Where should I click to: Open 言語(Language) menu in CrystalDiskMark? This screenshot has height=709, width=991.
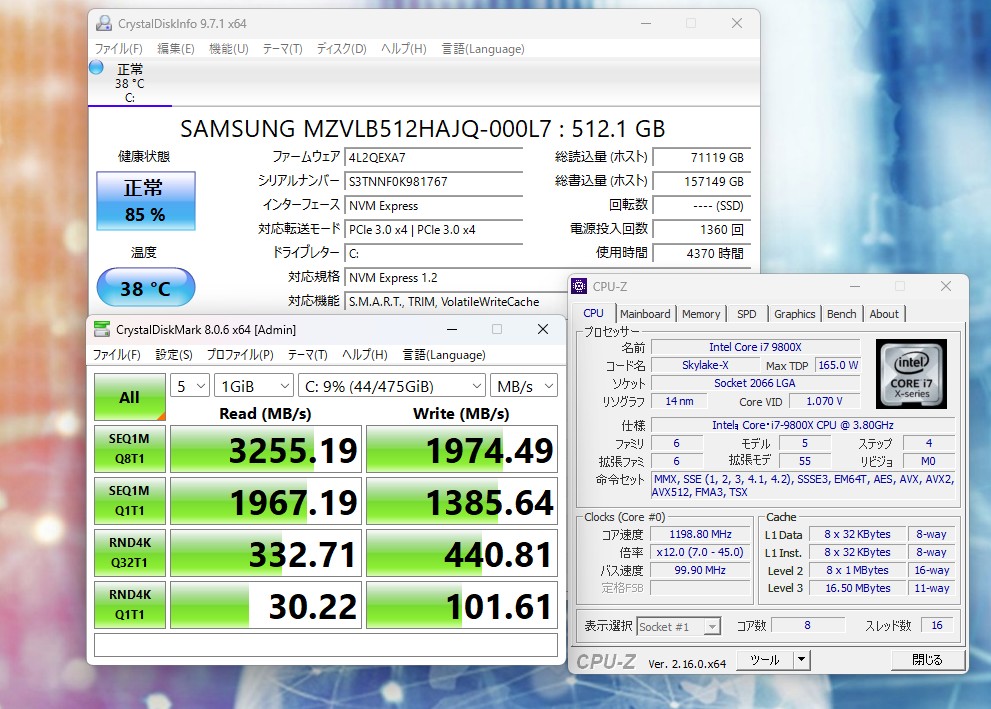click(x=444, y=354)
